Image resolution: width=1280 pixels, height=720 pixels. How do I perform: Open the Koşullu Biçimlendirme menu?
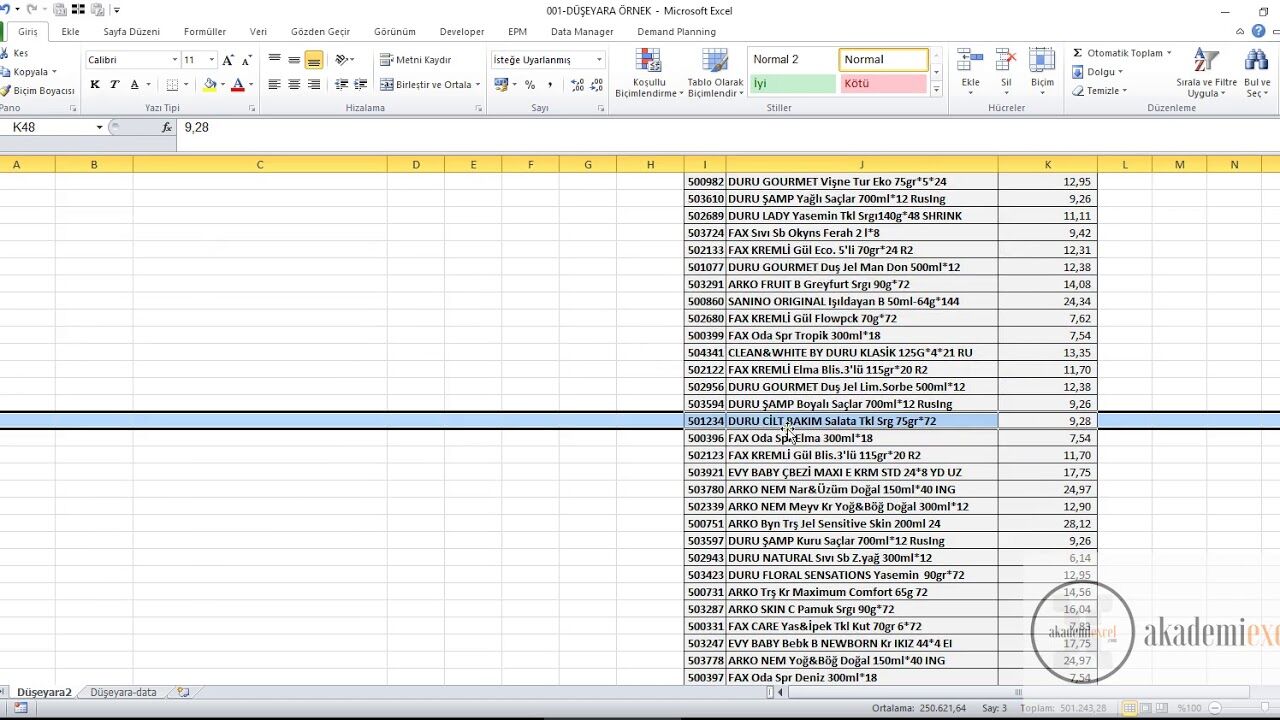[x=649, y=74]
